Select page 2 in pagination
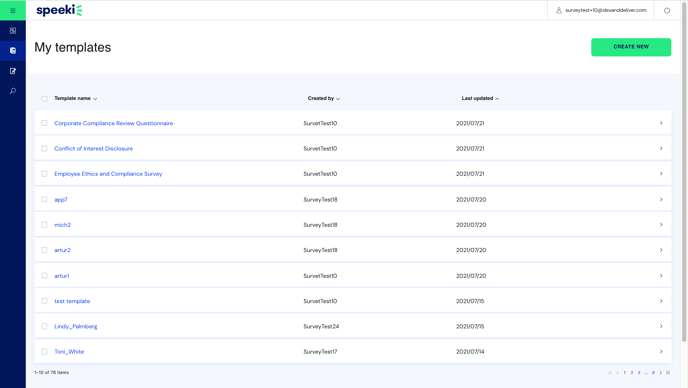This screenshot has width=688, height=388. click(632, 373)
